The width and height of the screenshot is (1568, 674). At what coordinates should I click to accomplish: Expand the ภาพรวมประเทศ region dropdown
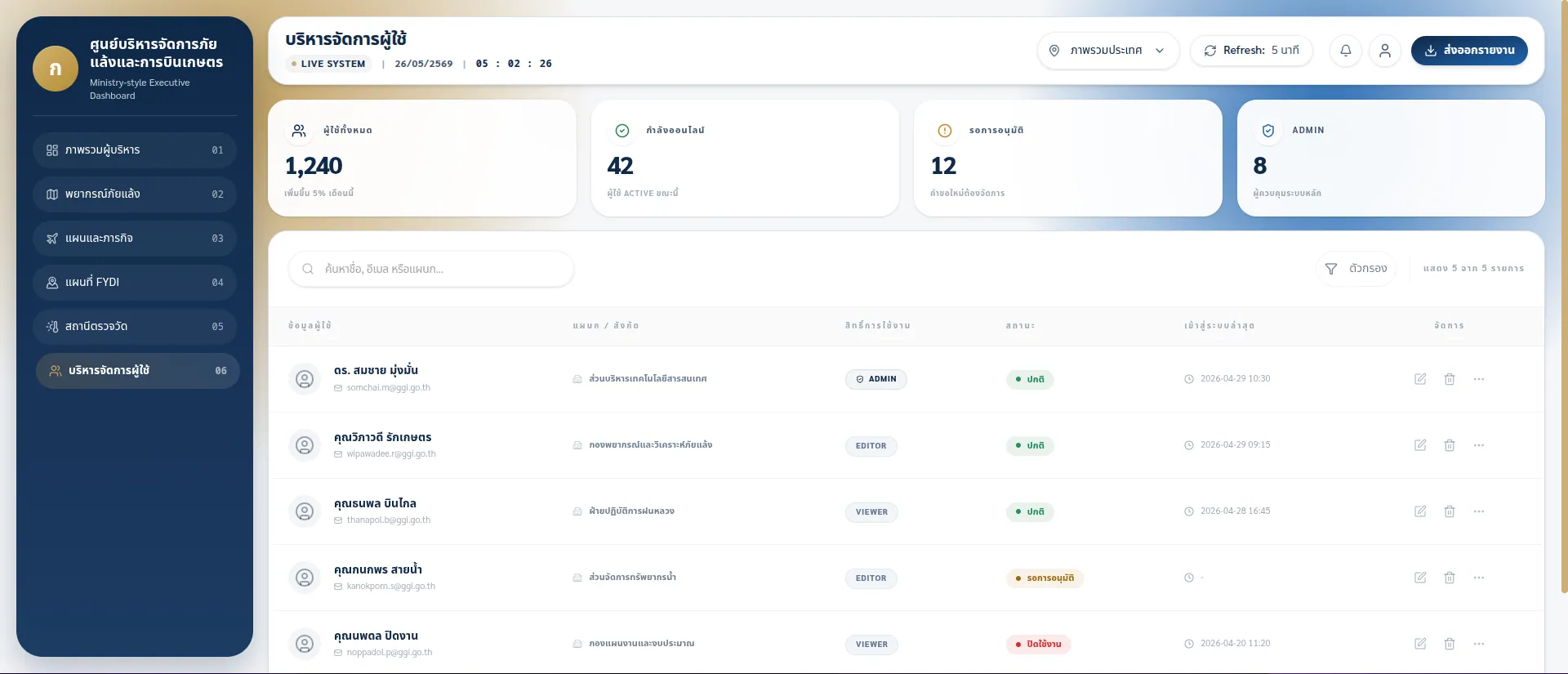[1108, 51]
